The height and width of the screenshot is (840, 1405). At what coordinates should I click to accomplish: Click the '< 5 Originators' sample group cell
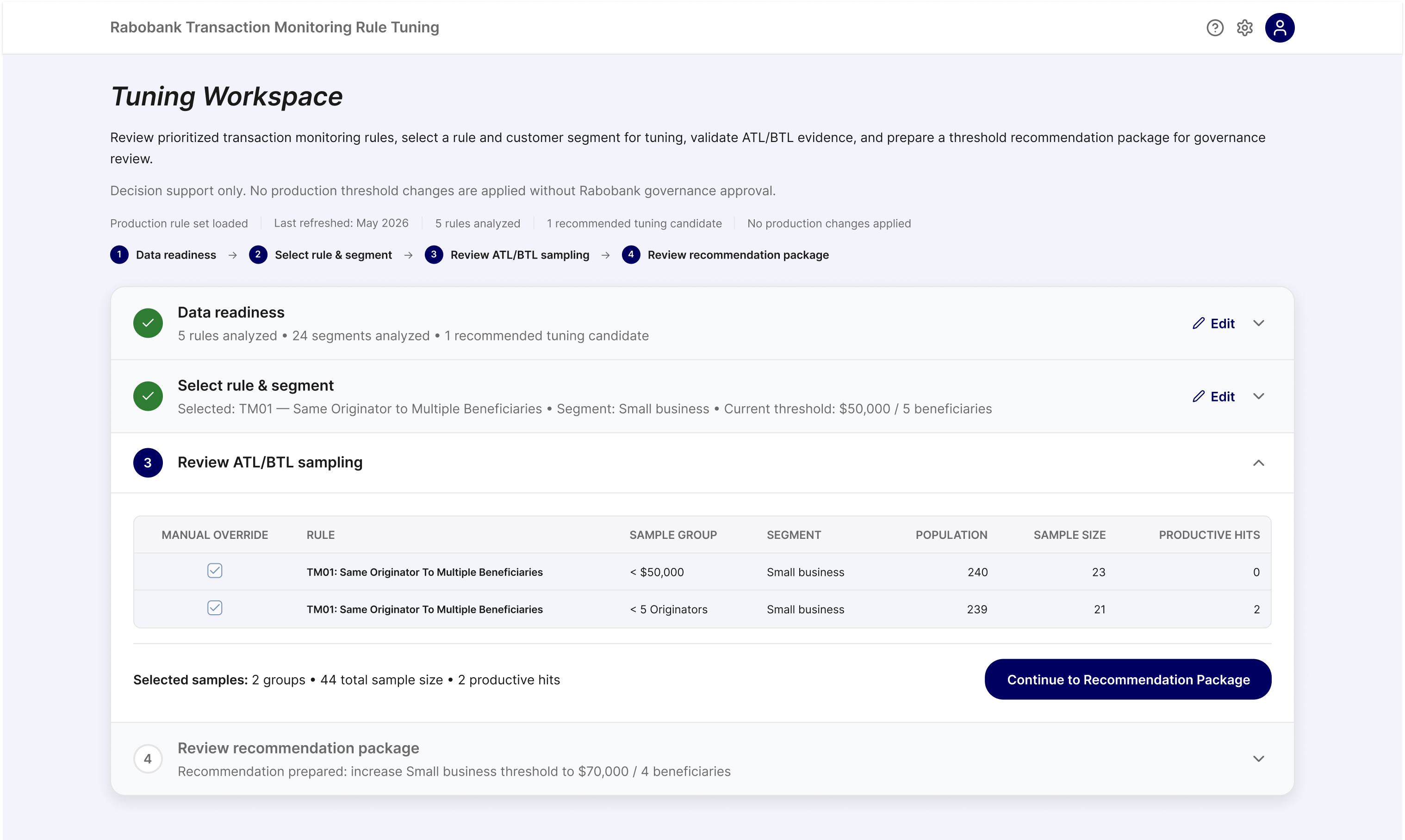click(x=668, y=610)
